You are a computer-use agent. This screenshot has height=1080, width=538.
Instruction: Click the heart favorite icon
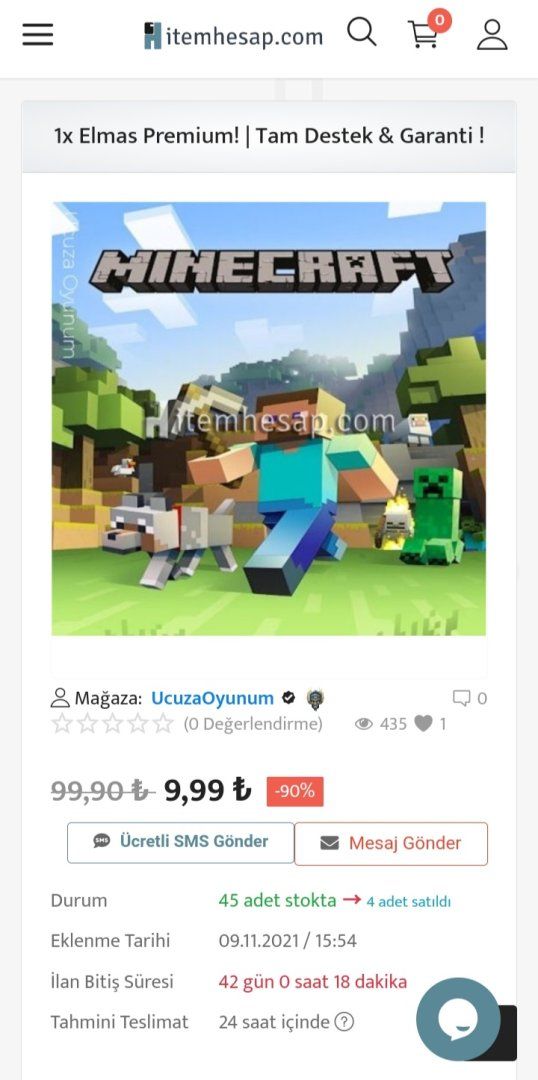tap(424, 724)
